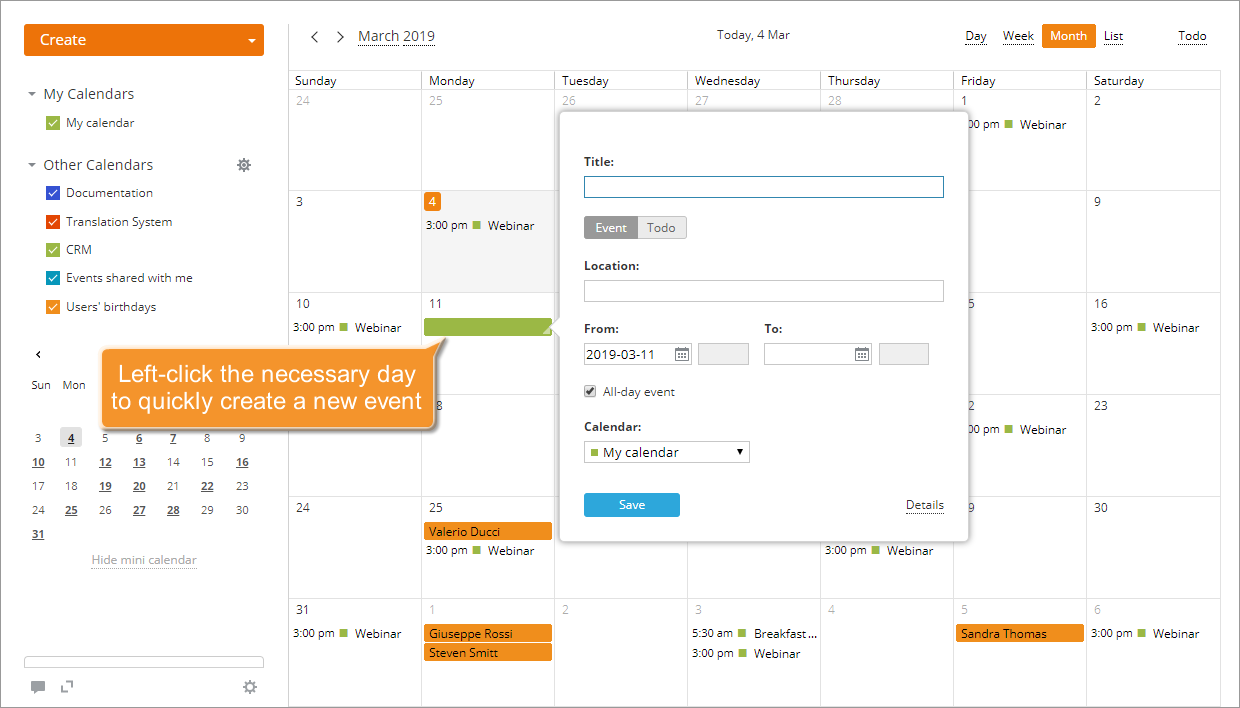Image resolution: width=1240 pixels, height=708 pixels.
Task: Open the chat bubble icon at bottom left
Action: click(x=38, y=687)
